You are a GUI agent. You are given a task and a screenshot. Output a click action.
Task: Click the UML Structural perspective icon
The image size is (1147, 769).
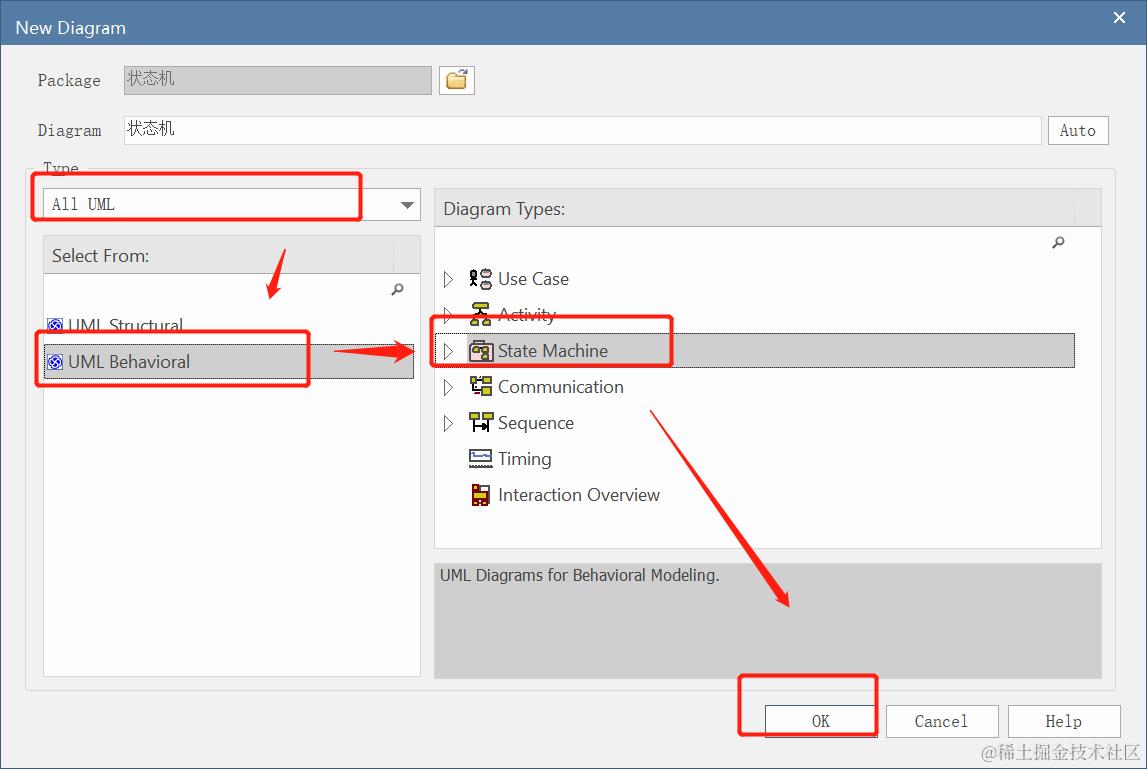[x=55, y=325]
